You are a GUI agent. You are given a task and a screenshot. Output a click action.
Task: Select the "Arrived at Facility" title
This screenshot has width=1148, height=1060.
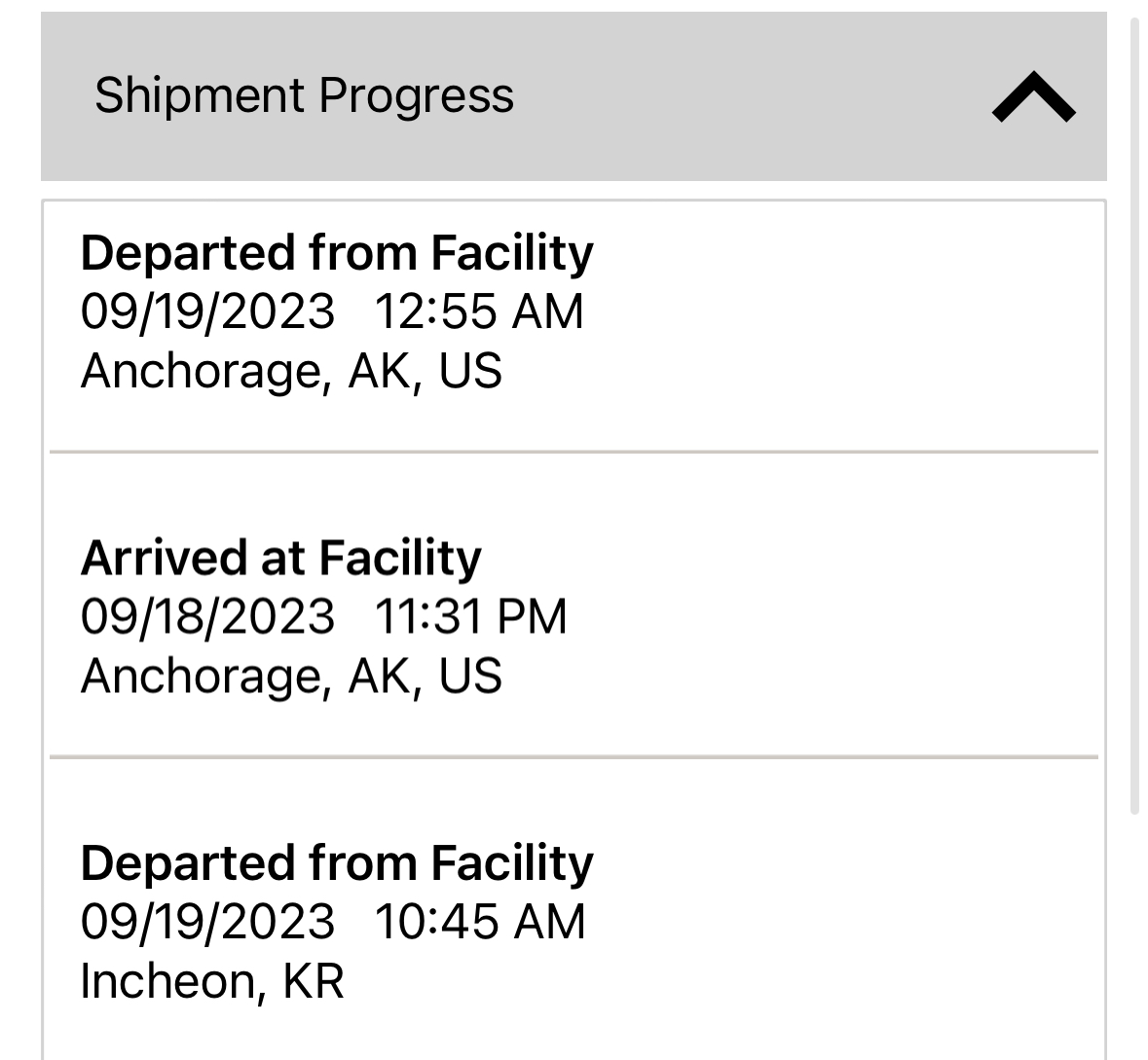281,558
